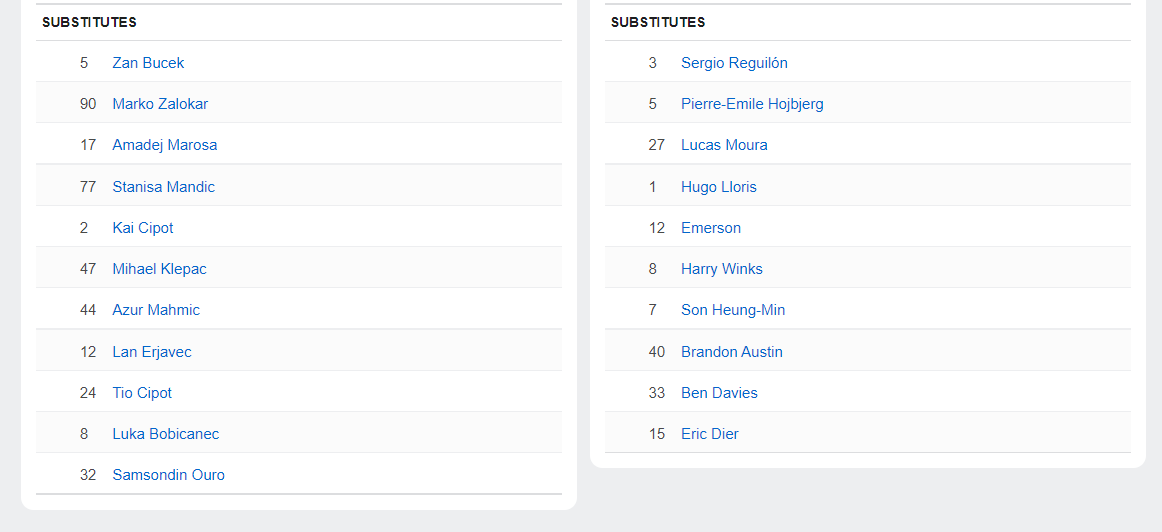Open Mihael Klepac player link
Screen dimensions: 1162x532
(159, 269)
